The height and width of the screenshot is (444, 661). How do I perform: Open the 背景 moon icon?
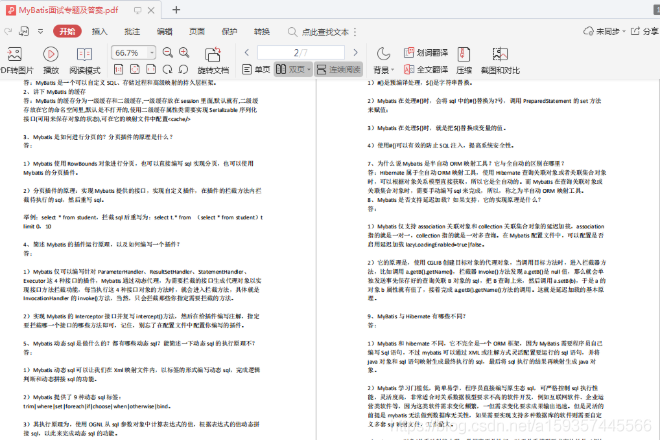tap(383, 54)
